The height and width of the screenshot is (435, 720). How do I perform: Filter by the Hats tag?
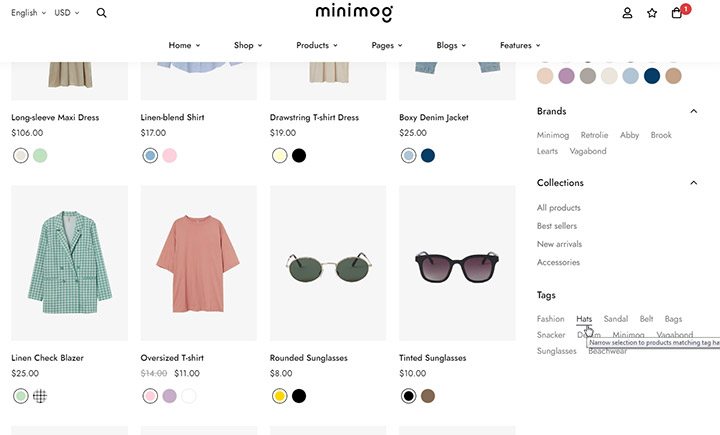pyautogui.click(x=584, y=319)
